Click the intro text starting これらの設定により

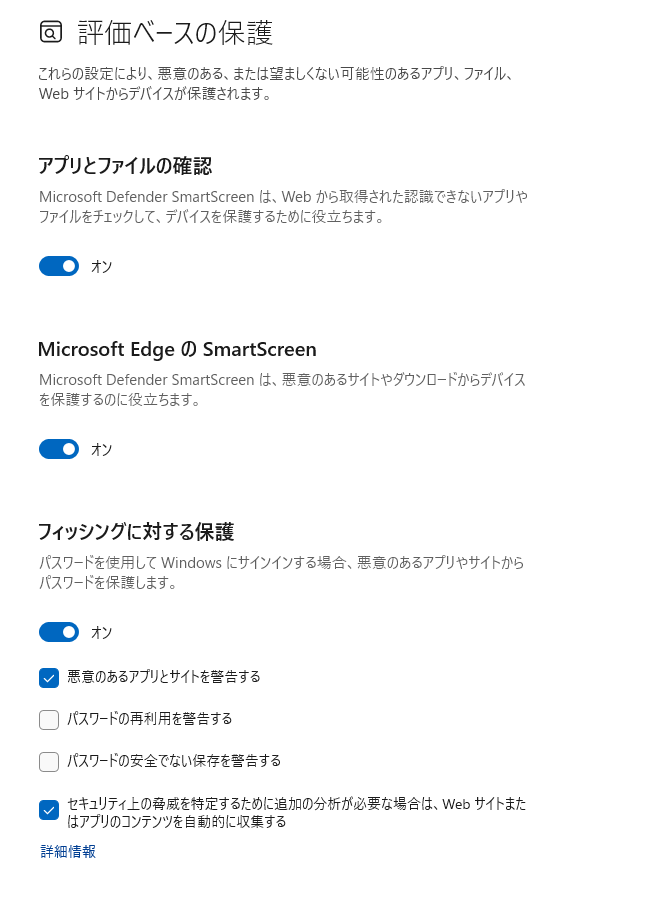pyautogui.click(x=275, y=84)
